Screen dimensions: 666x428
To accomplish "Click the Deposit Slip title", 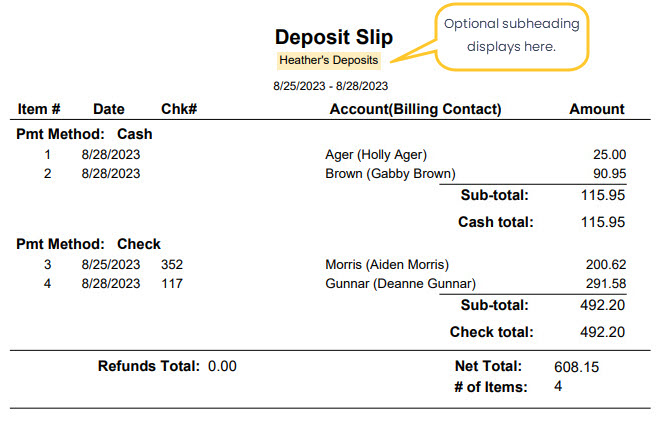I will [334, 38].
